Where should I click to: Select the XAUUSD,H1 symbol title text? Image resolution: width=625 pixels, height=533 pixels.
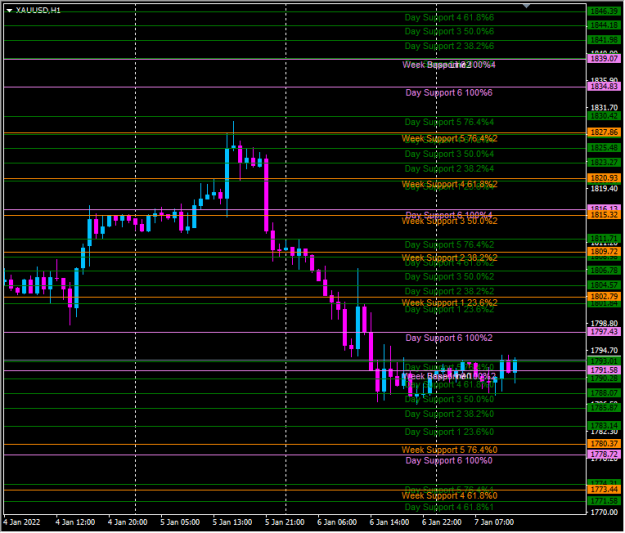[x=38, y=10]
